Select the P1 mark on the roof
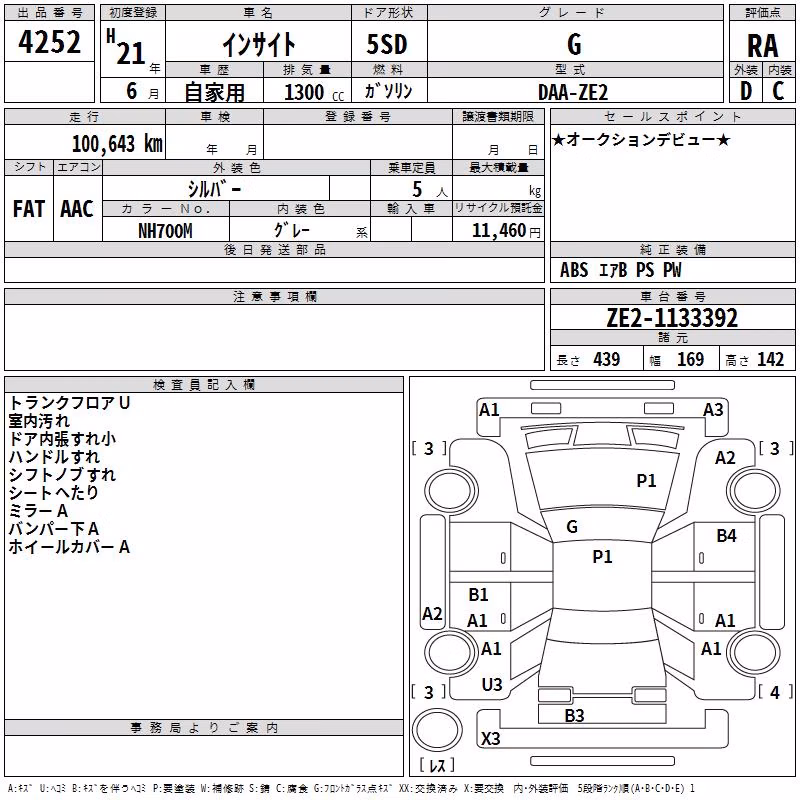The height and width of the screenshot is (800, 800). coord(603,557)
